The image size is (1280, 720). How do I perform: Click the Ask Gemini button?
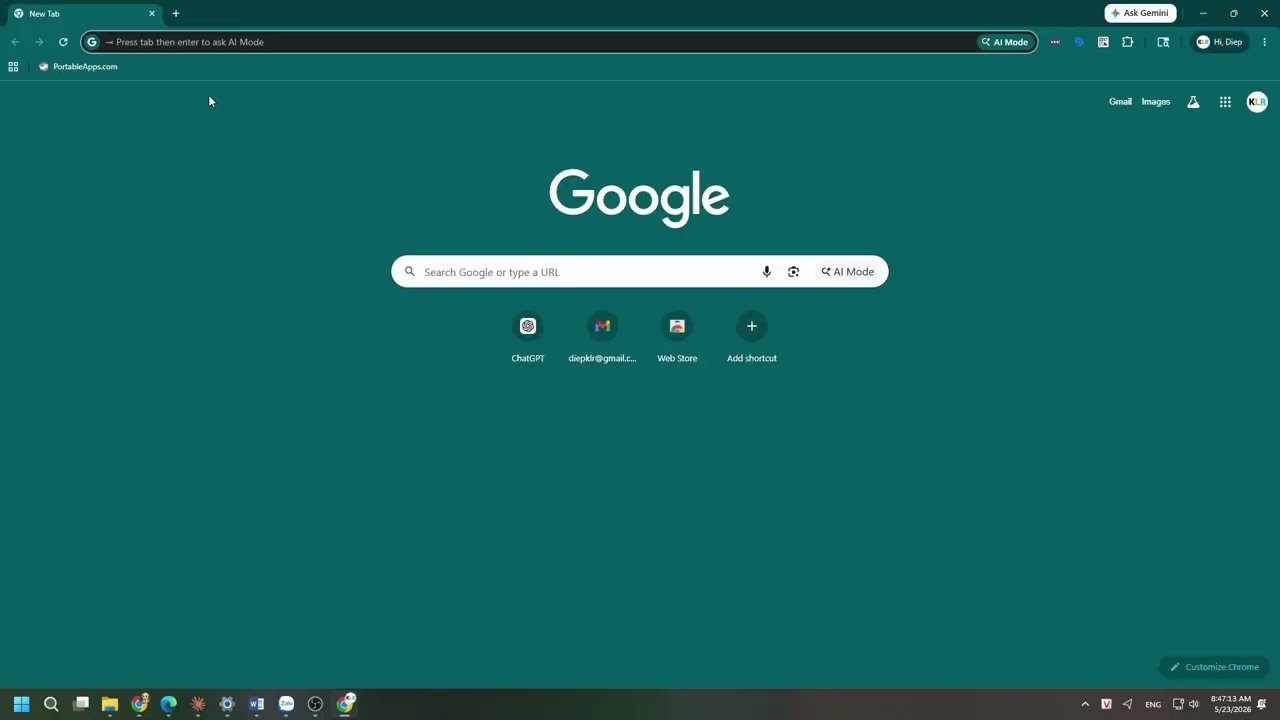[x=1140, y=13]
